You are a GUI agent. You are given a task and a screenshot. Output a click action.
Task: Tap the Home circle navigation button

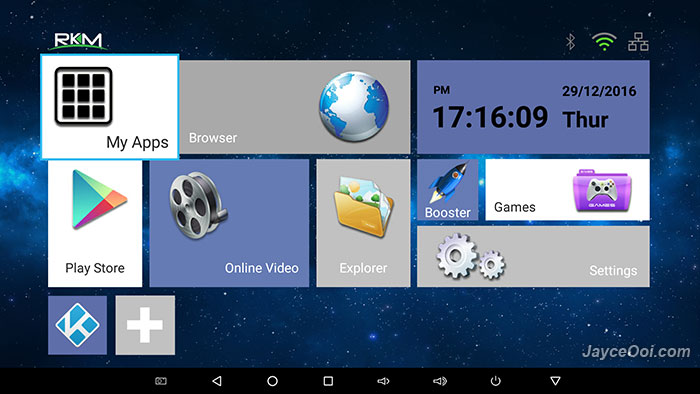(272, 381)
